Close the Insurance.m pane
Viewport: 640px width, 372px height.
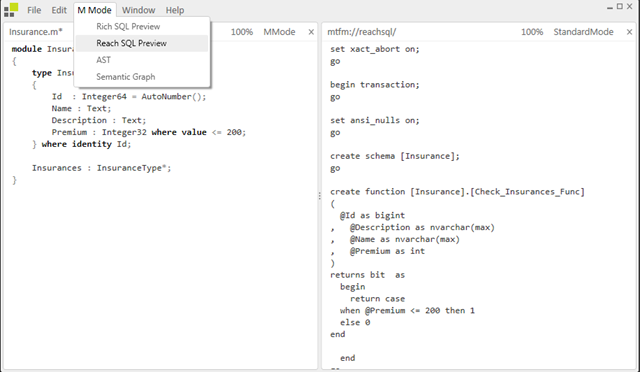(x=311, y=32)
